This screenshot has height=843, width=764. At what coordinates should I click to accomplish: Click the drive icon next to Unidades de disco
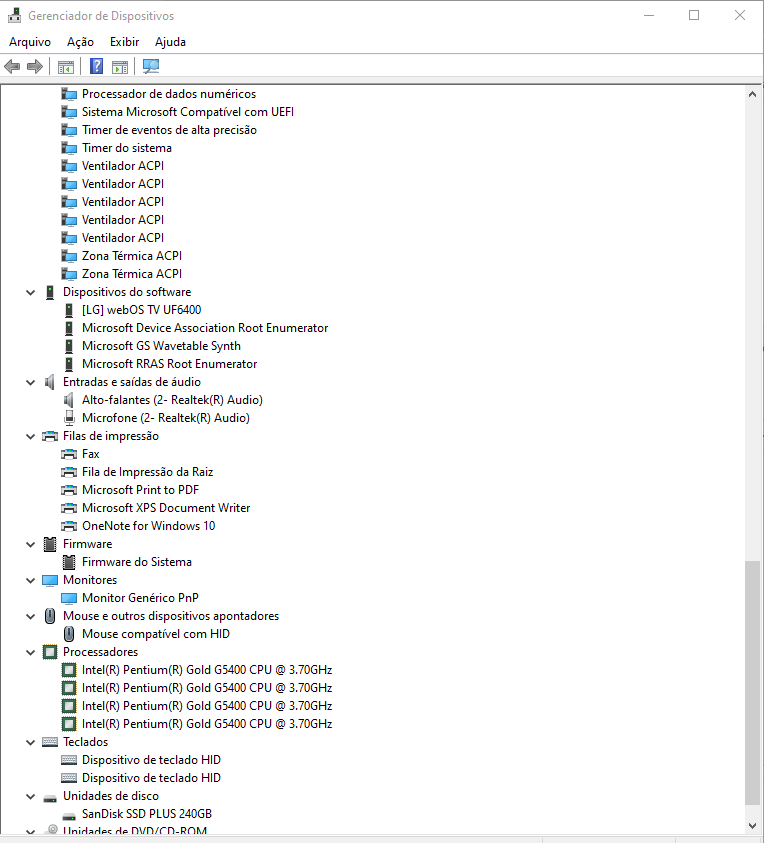pos(50,798)
